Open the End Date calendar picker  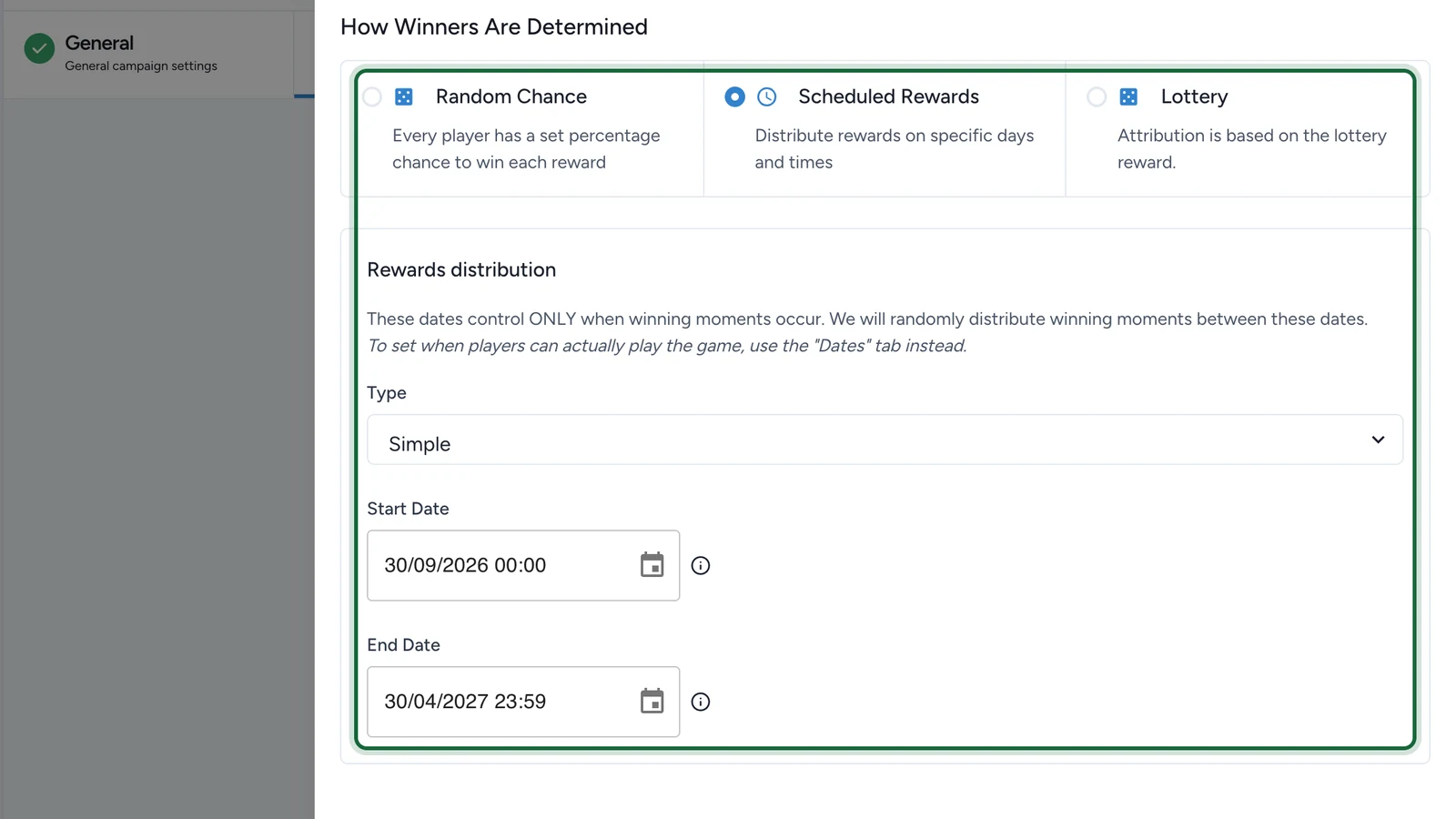click(652, 702)
